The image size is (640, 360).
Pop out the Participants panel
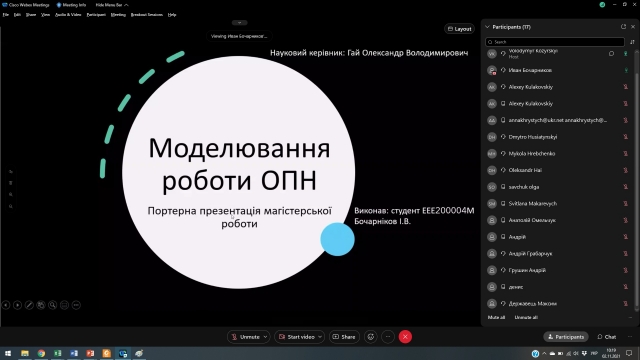point(623,27)
